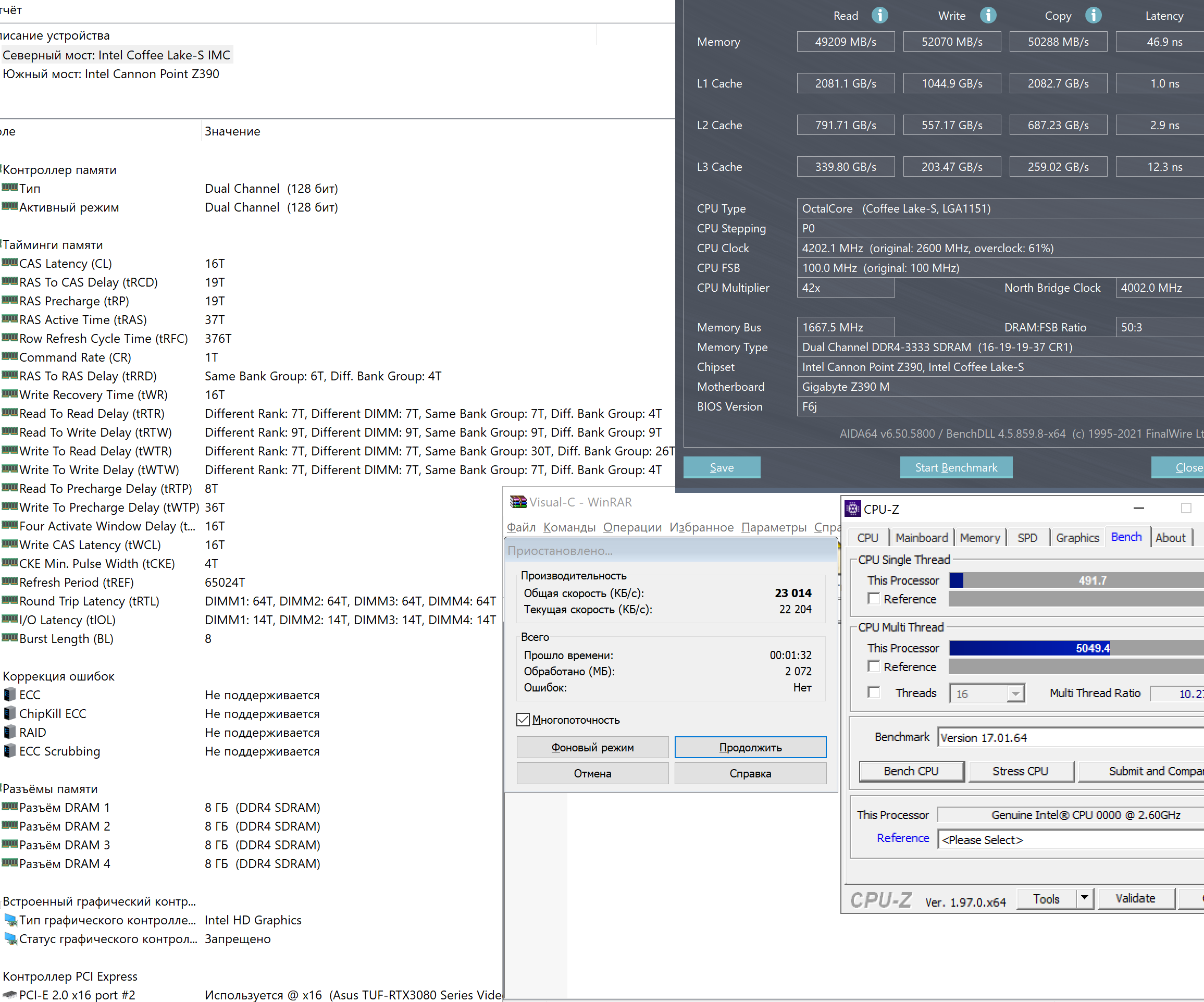Open the Tools dropdown arrow
This screenshot has width=1204, height=1002.
[x=1084, y=898]
